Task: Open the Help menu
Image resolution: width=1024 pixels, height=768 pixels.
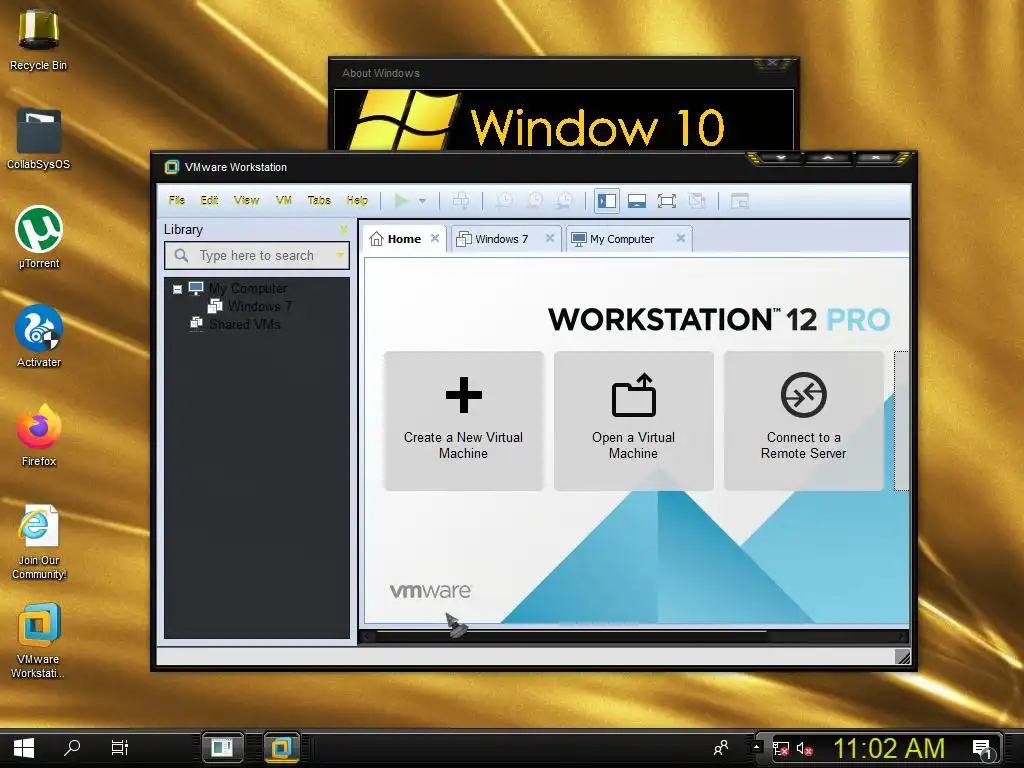Action: coord(357,200)
